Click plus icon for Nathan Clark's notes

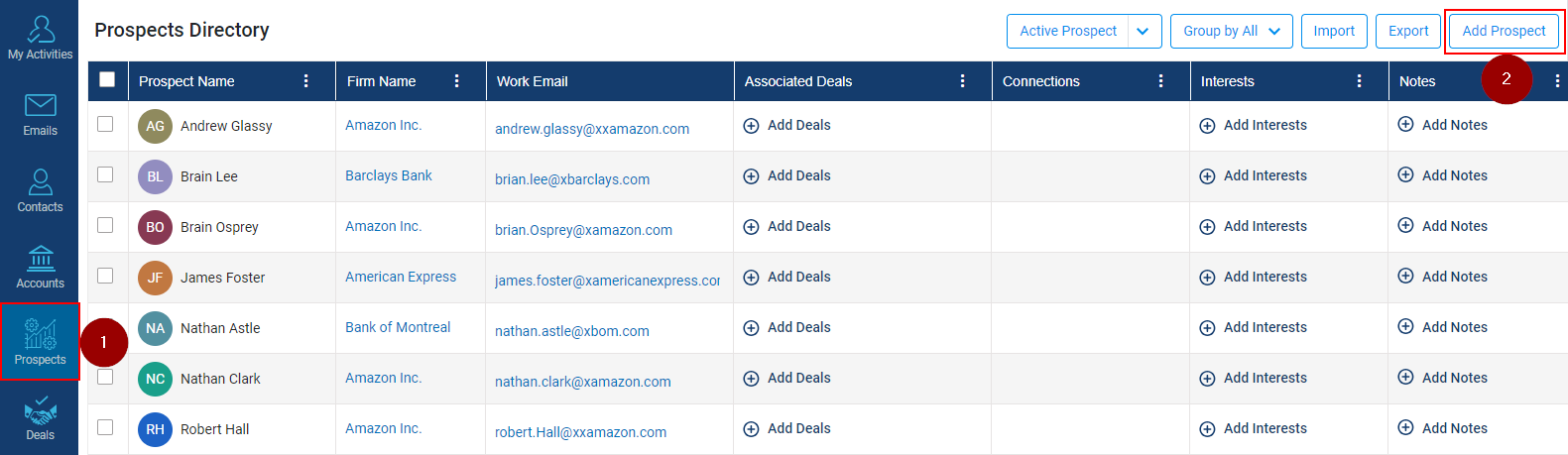(x=1405, y=377)
